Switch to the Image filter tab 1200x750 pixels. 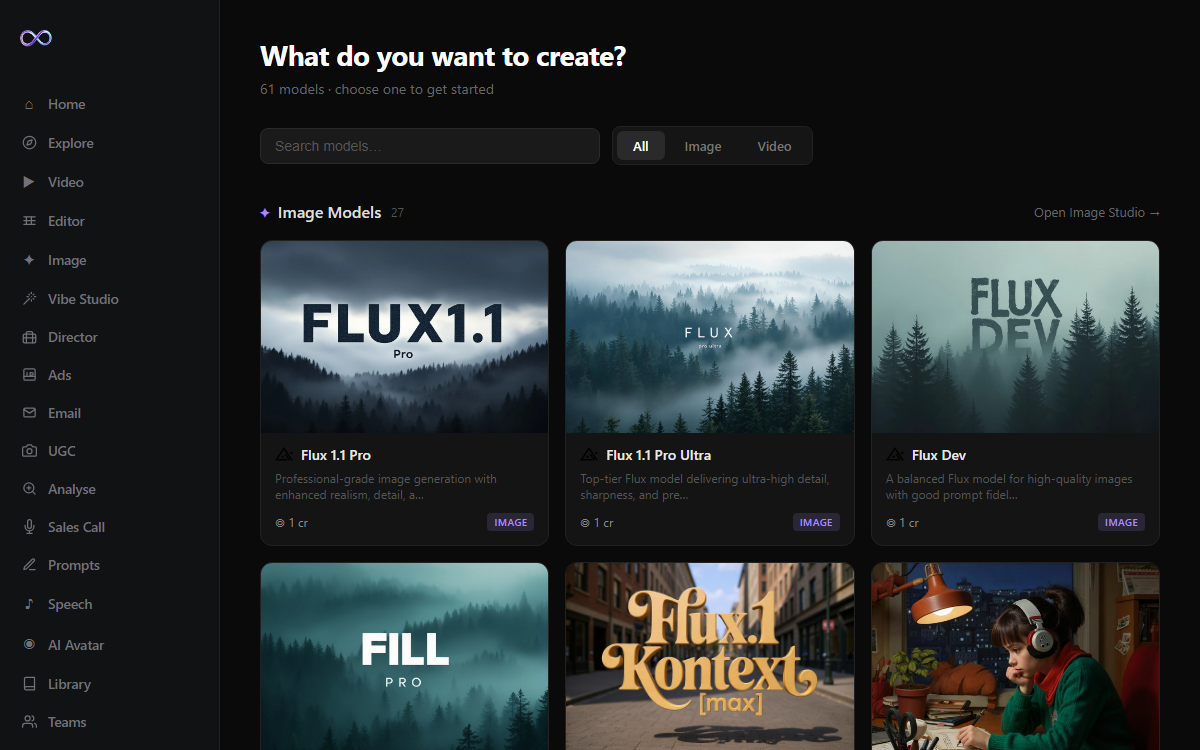point(703,146)
